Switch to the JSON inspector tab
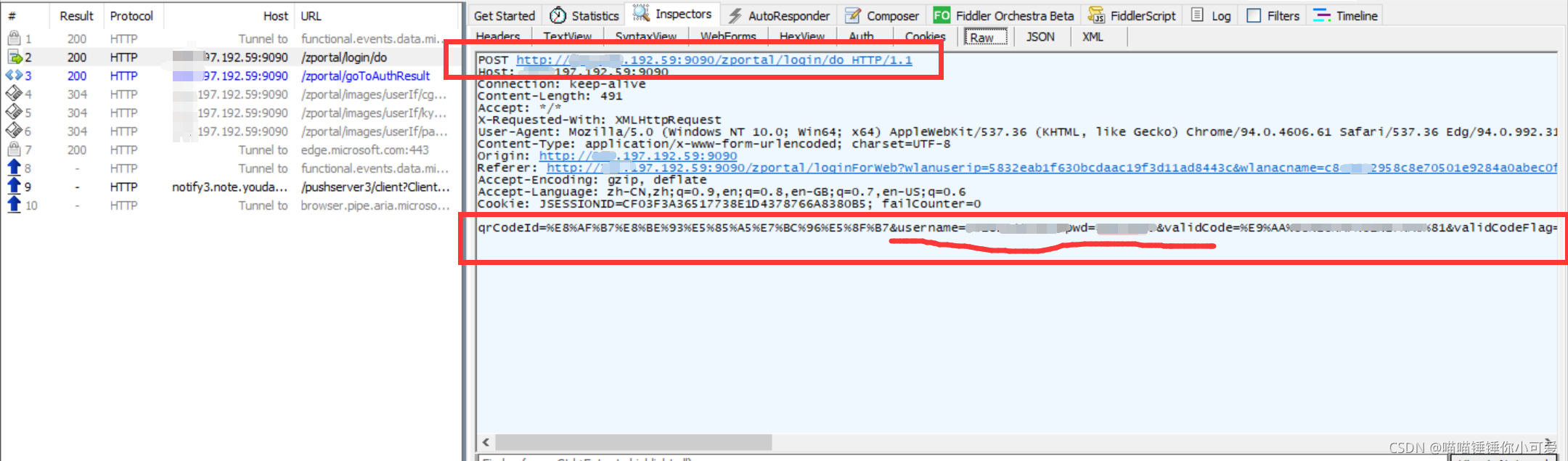Image resolution: width=1568 pixels, height=461 pixels. pos(1040,36)
